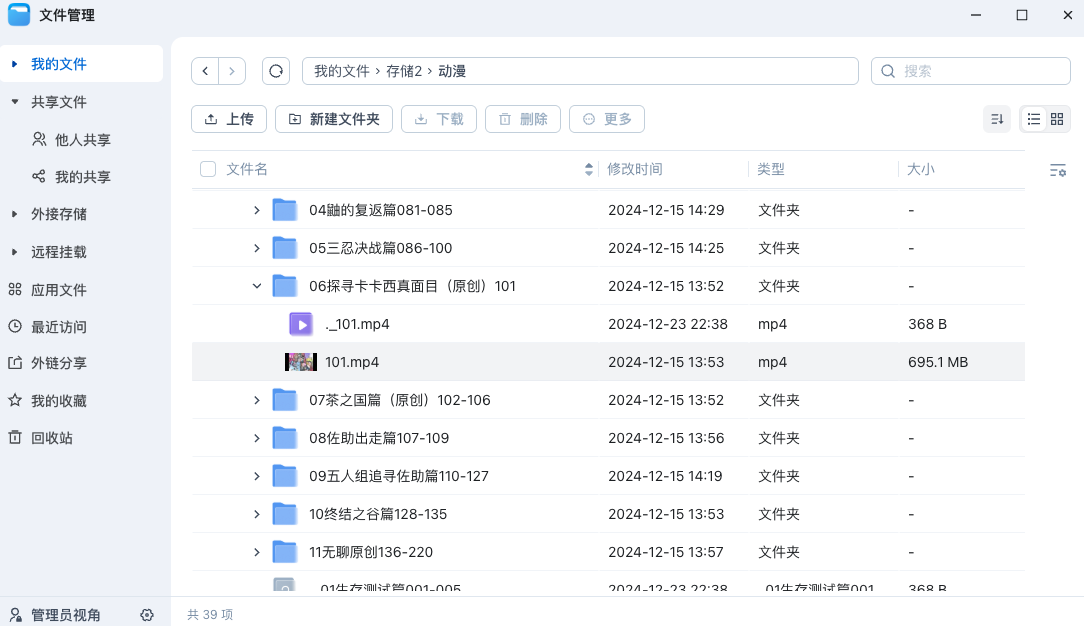
Task: Open 回收站 in the sidebar
Action: pyautogui.click(x=51, y=438)
